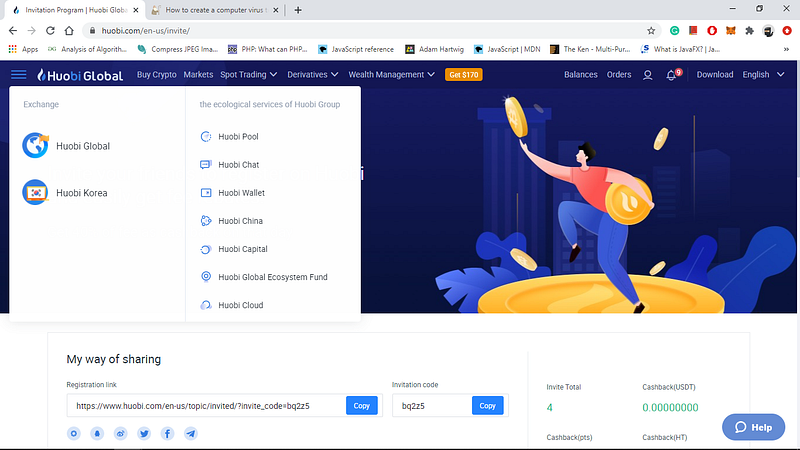The image size is (800, 450).
Task: Show more bookmarks with the chevron
Action: (x=786, y=49)
